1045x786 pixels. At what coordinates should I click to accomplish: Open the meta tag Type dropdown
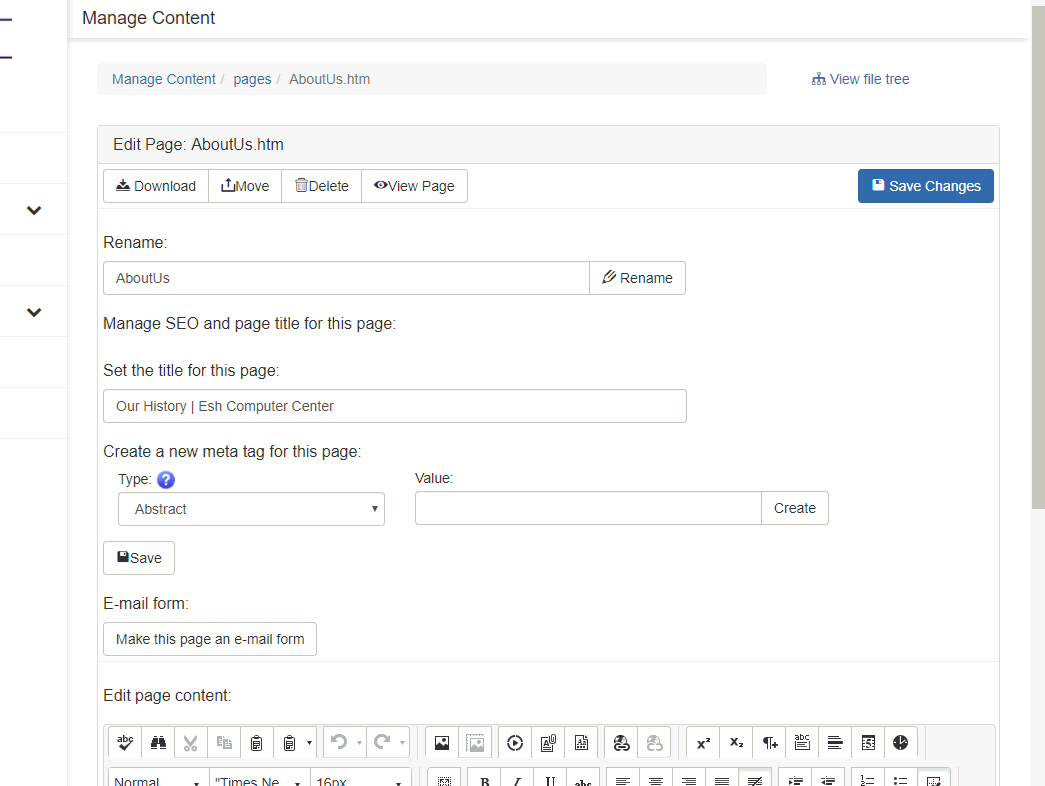click(x=251, y=509)
